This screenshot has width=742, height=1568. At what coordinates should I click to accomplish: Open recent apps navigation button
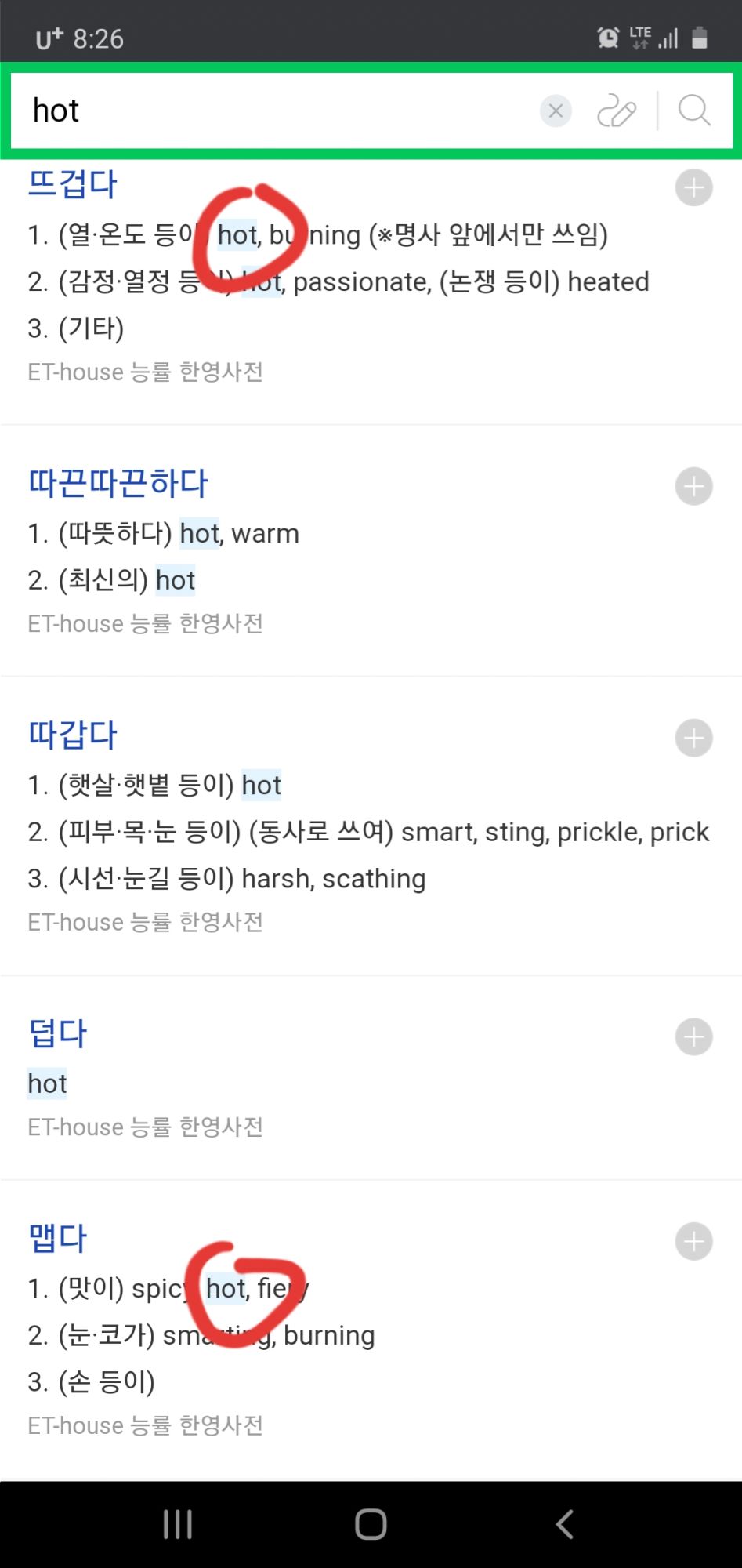click(178, 1524)
